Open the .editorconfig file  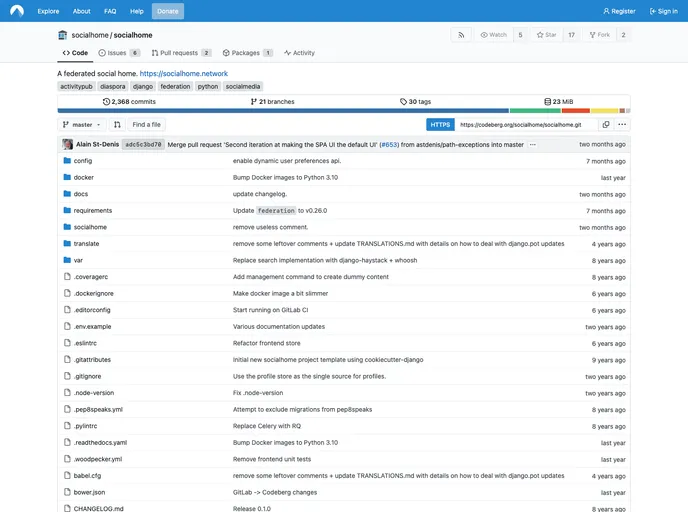click(x=92, y=310)
